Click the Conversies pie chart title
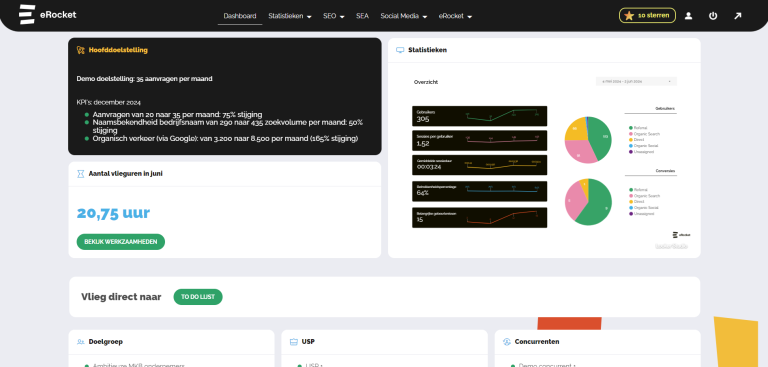This screenshot has width=768, height=367. (665, 171)
